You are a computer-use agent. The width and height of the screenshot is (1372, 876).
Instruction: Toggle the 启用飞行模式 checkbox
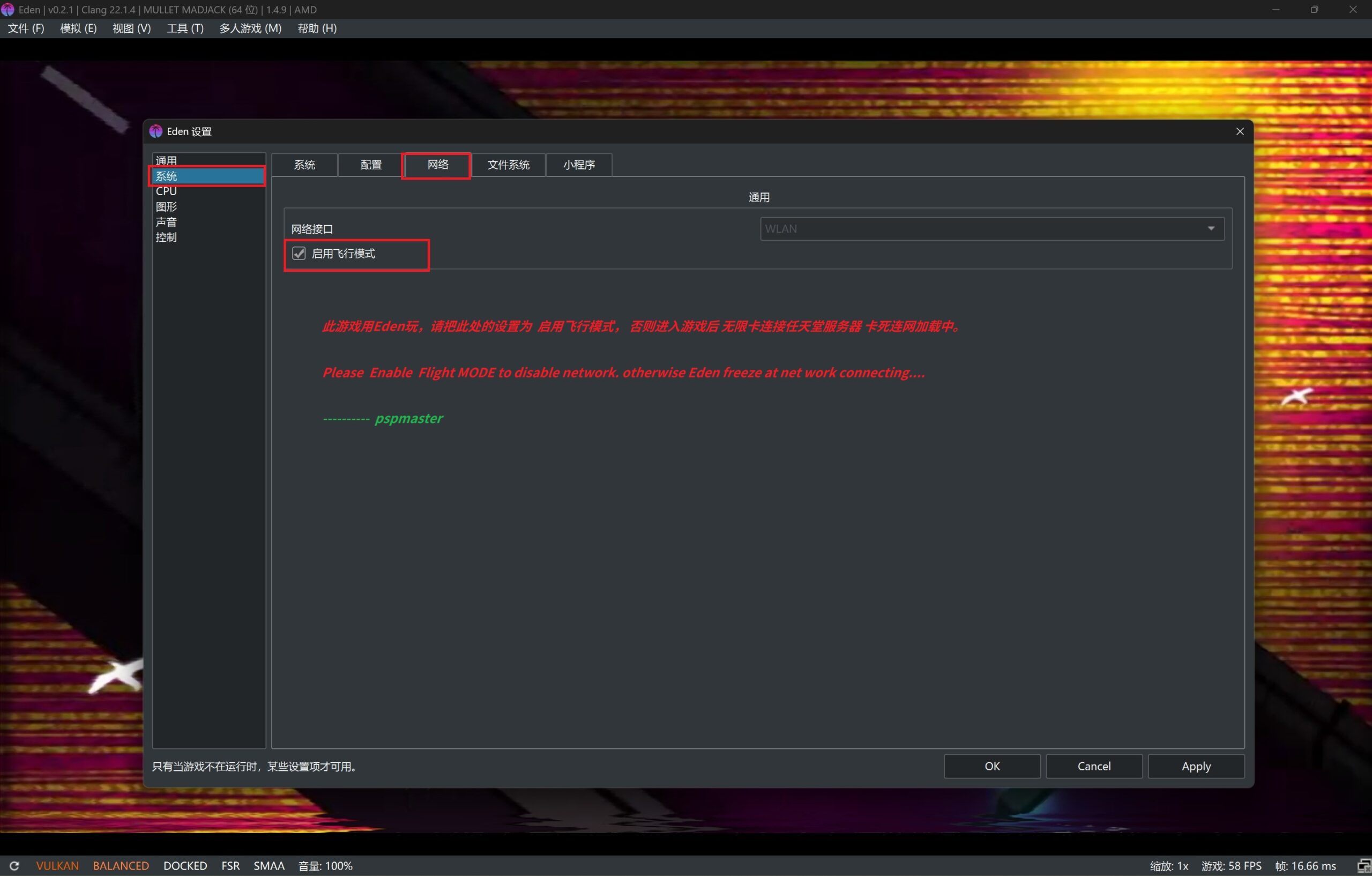(x=299, y=253)
